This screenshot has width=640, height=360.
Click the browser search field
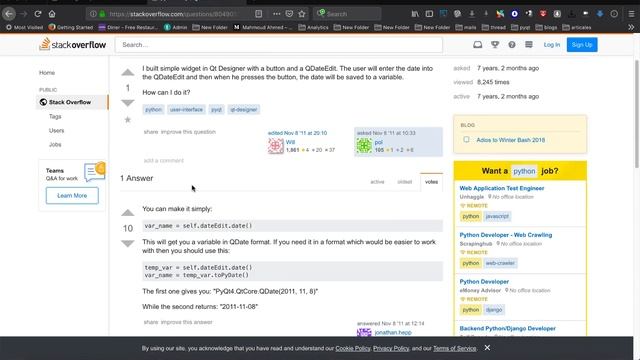pyautogui.click(x=347, y=14)
